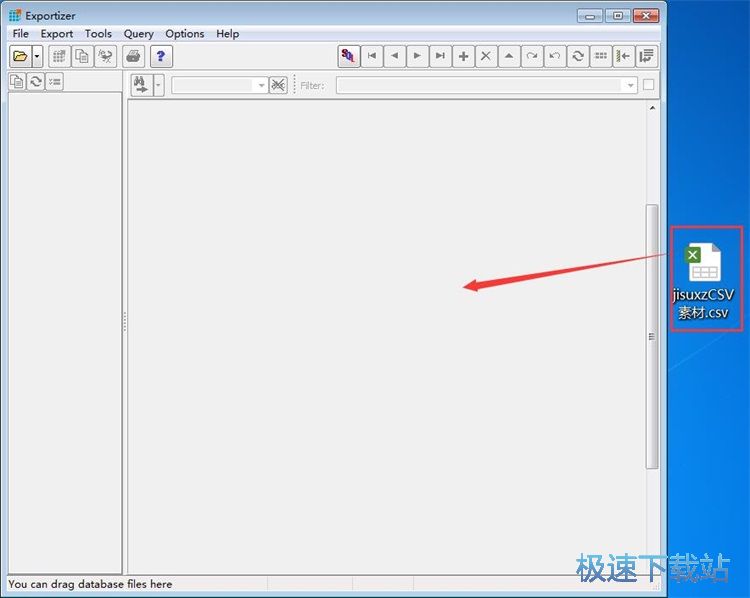Expand the Filter combo box dropdown
The height and width of the screenshot is (598, 750).
pos(630,86)
